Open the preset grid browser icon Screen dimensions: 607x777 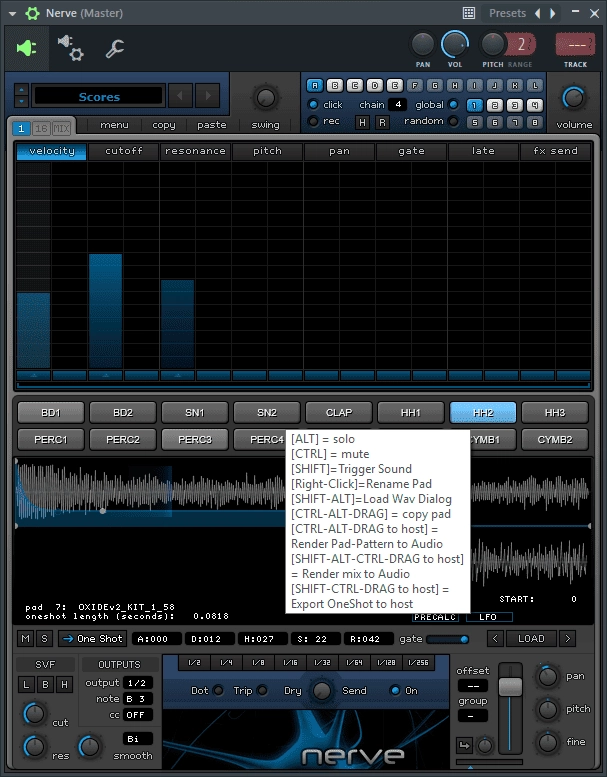[x=469, y=13]
